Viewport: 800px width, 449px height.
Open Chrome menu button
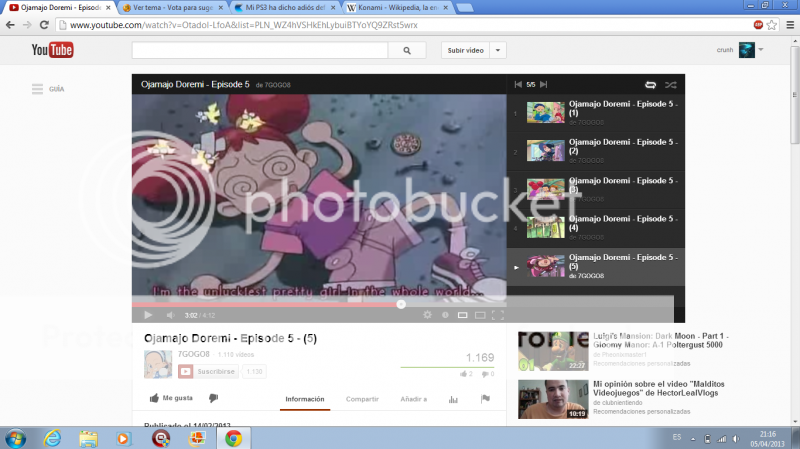[790, 24]
